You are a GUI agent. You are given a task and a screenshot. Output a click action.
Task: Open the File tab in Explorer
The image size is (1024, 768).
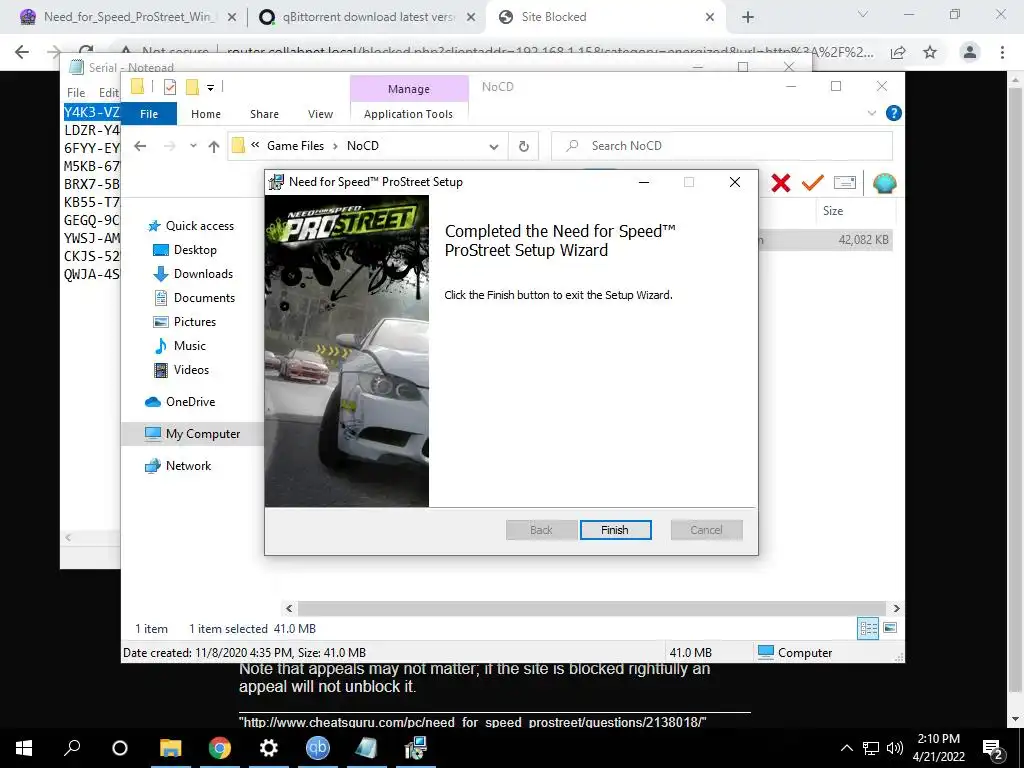[149, 114]
